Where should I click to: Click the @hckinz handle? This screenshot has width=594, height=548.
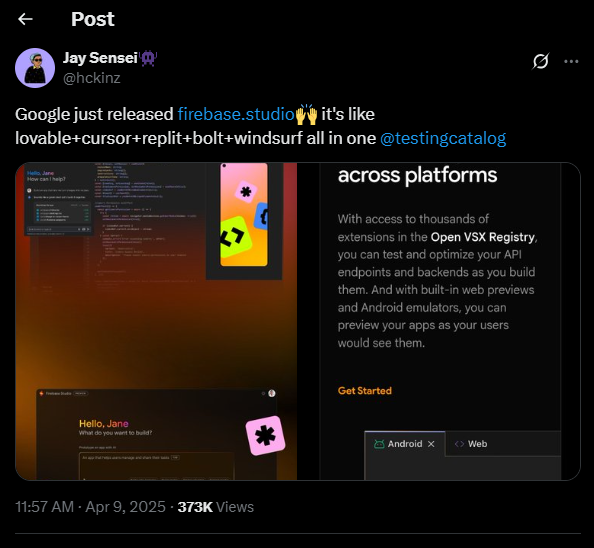(92, 78)
